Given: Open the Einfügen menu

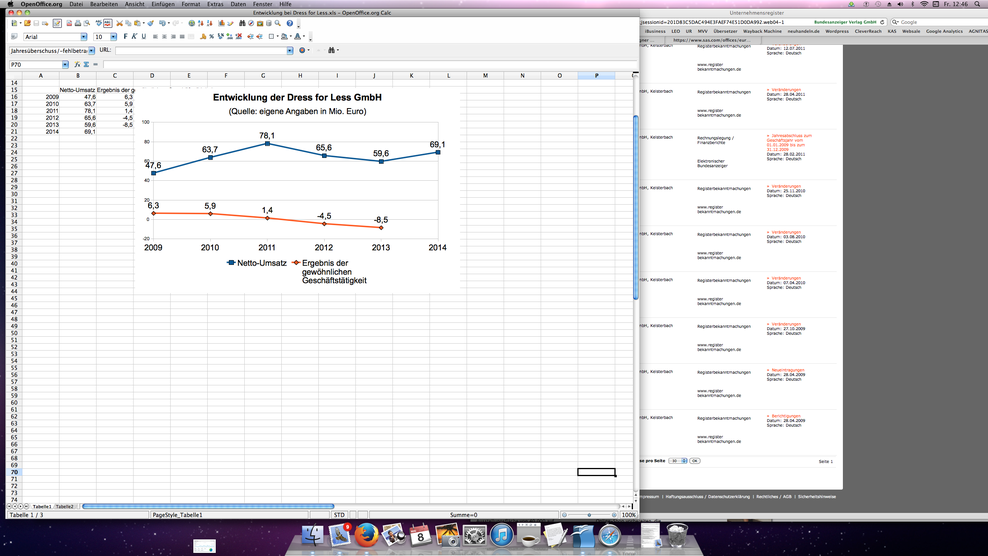Looking at the screenshot, I should point(163,4).
